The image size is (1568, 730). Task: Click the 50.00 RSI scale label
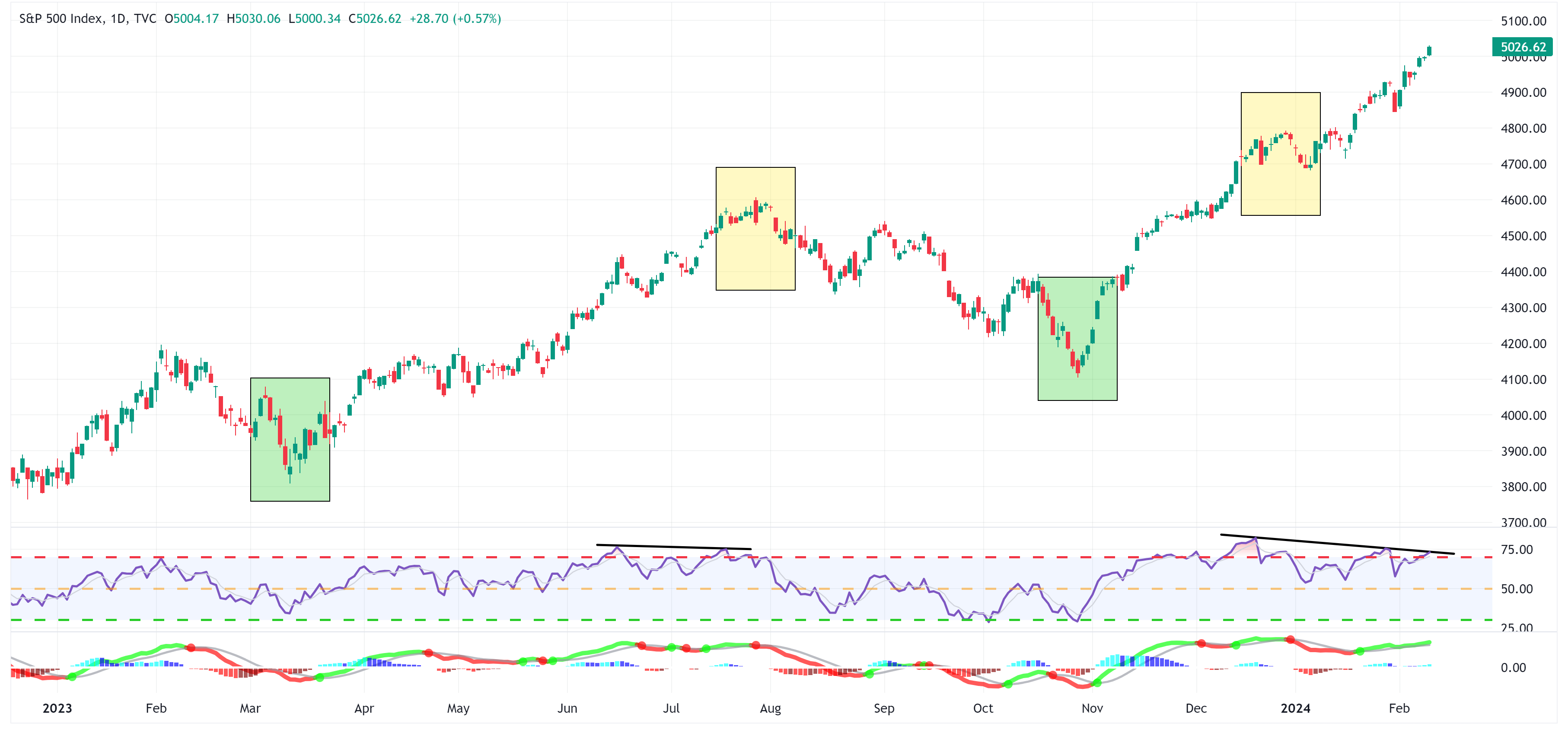click(x=1516, y=589)
